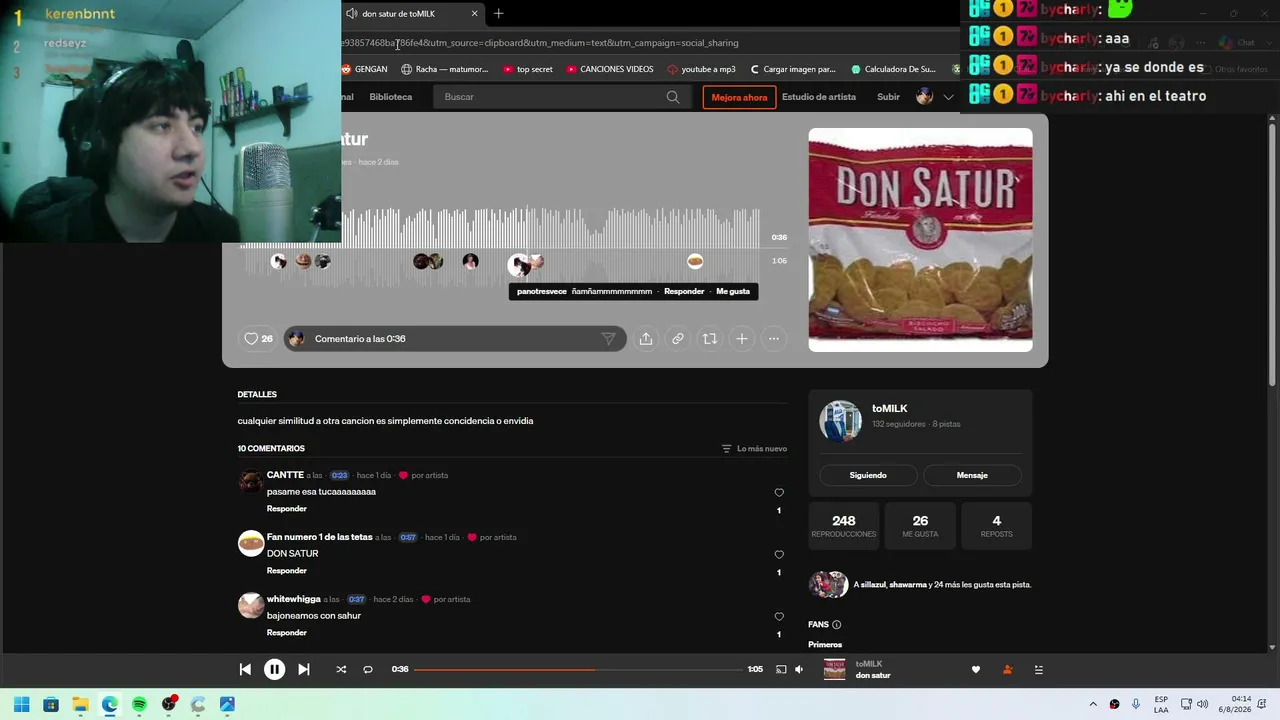Reply to Fan numero 1 de las tetas
The image size is (1280, 720).
pos(287,571)
